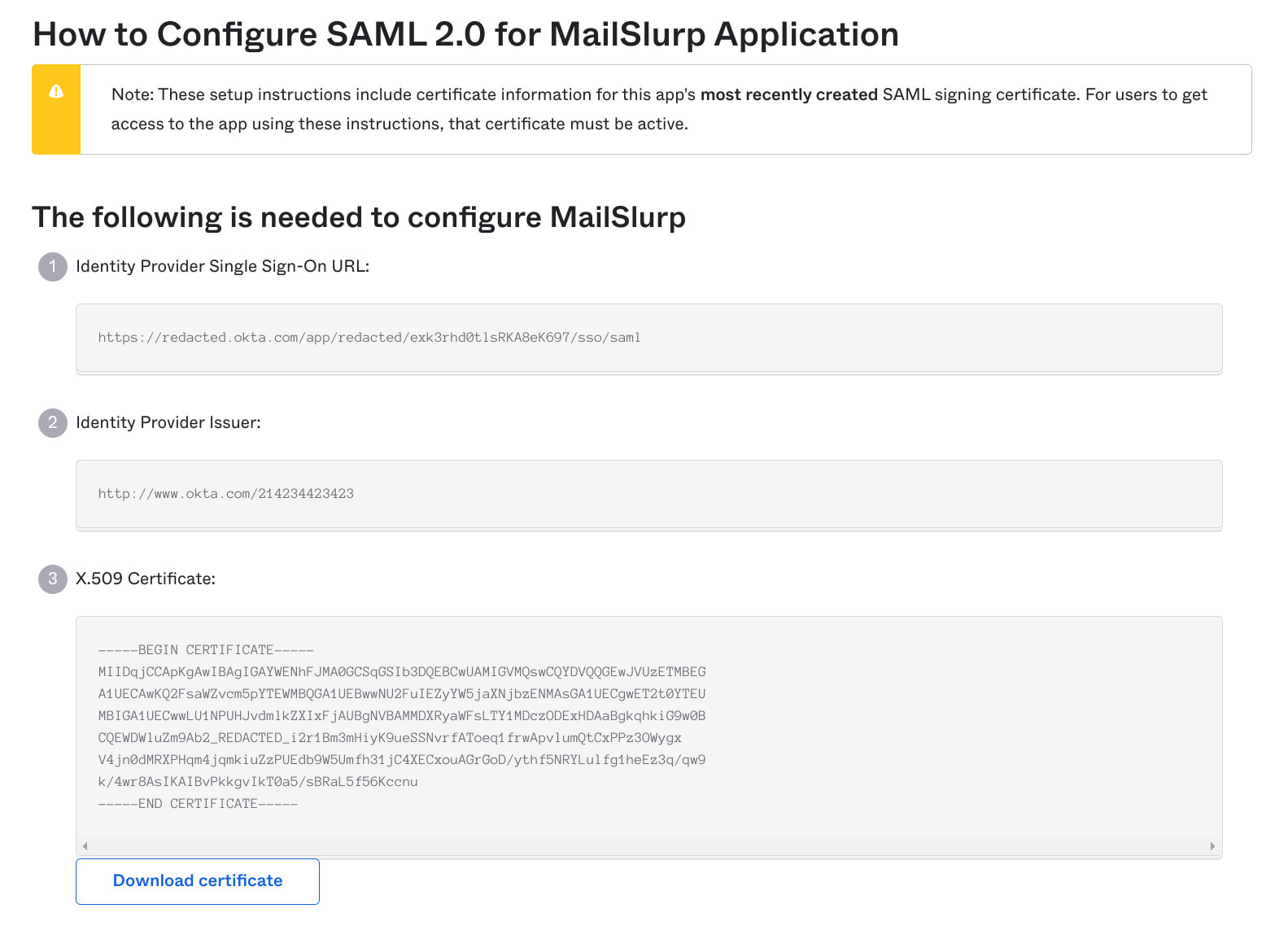Click the END CERTIFICATE line

tap(198, 804)
